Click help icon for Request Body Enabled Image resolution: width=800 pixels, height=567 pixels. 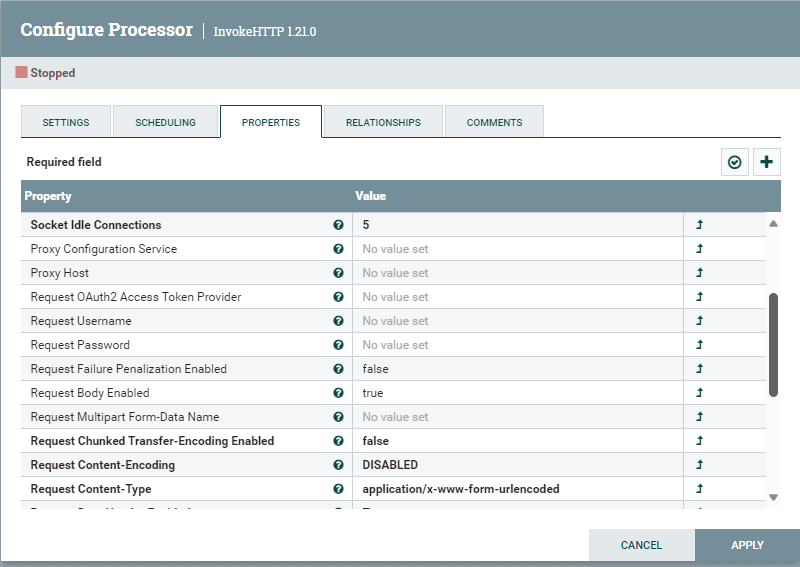click(338, 392)
